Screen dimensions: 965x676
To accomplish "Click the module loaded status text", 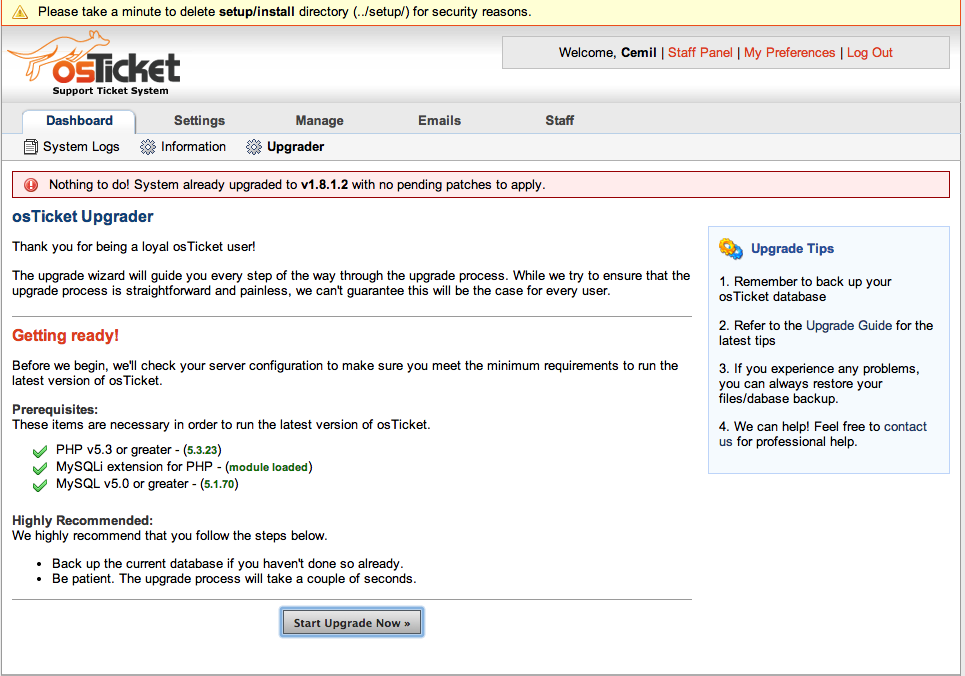I will (x=268, y=467).
